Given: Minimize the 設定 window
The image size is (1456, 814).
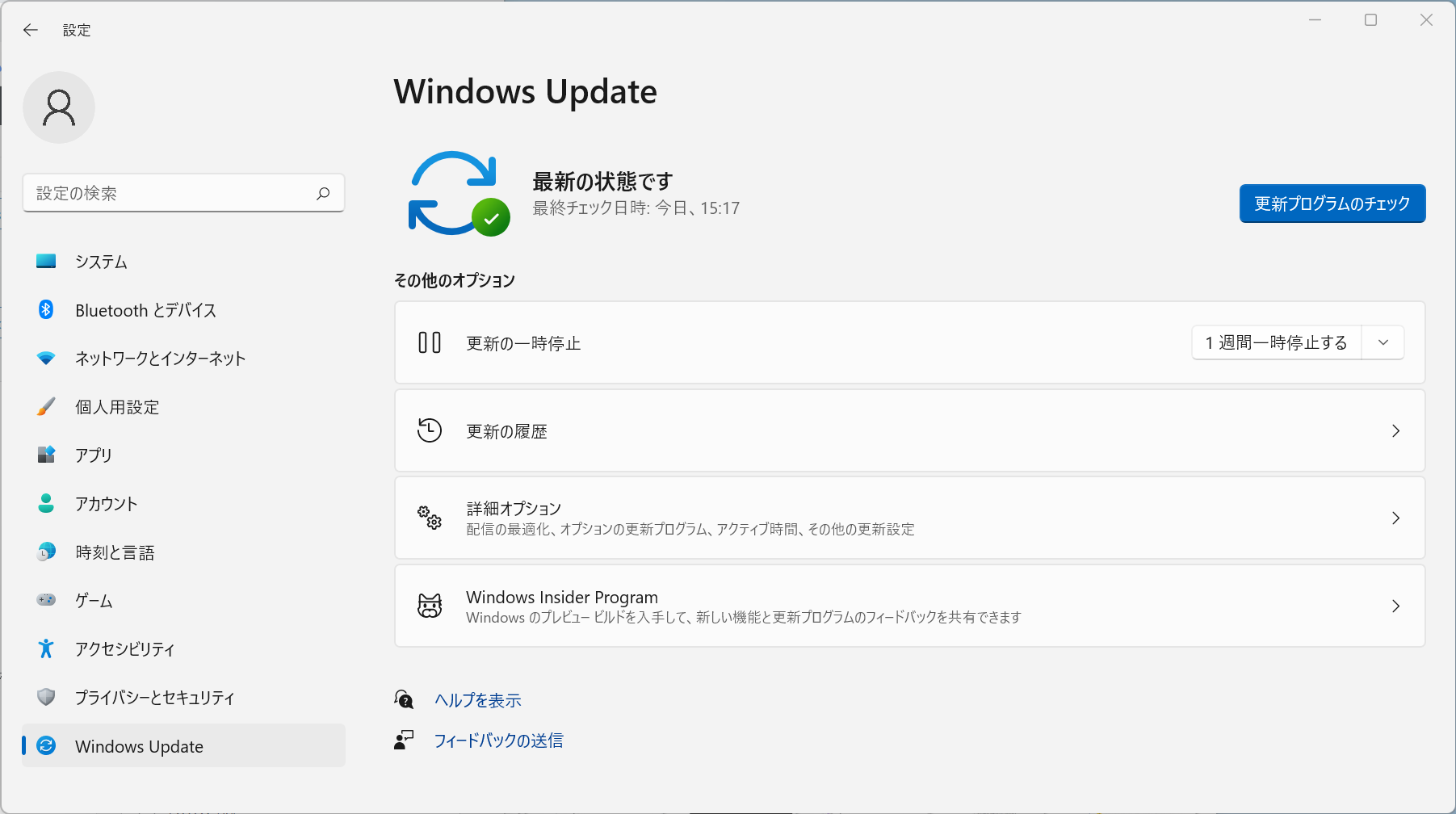Looking at the screenshot, I should pyautogui.click(x=1315, y=20).
